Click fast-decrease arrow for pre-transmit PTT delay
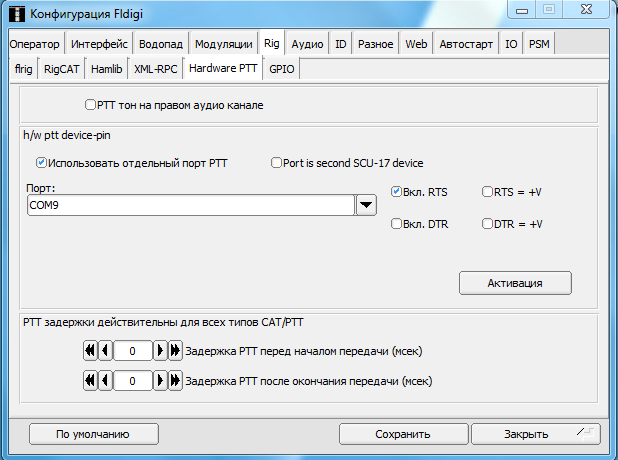The image size is (618, 460). [x=90, y=351]
